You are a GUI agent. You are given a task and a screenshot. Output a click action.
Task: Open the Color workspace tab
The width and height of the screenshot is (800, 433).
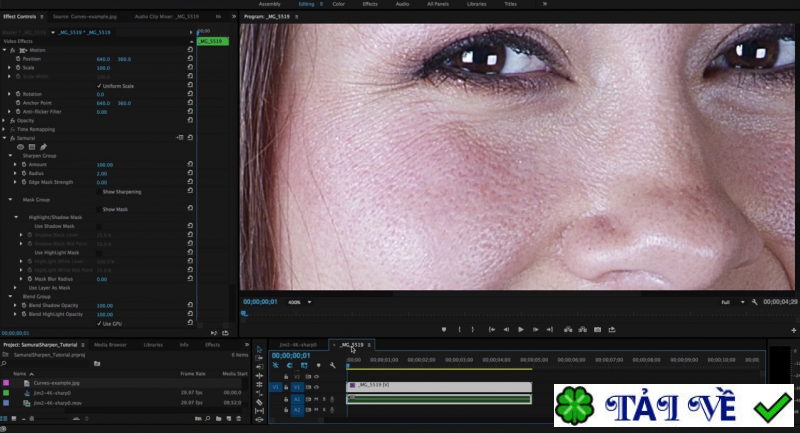[337, 4]
